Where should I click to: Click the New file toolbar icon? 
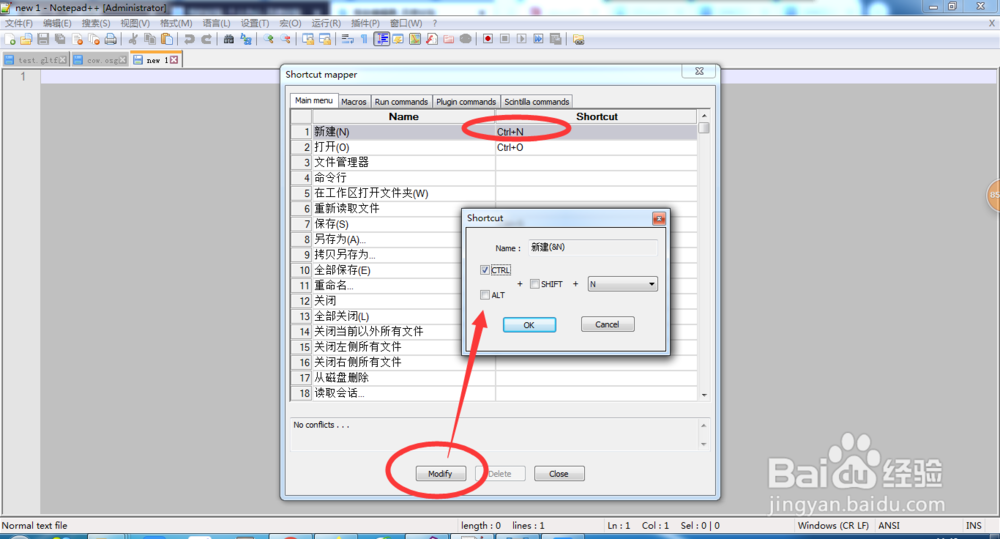coord(10,40)
